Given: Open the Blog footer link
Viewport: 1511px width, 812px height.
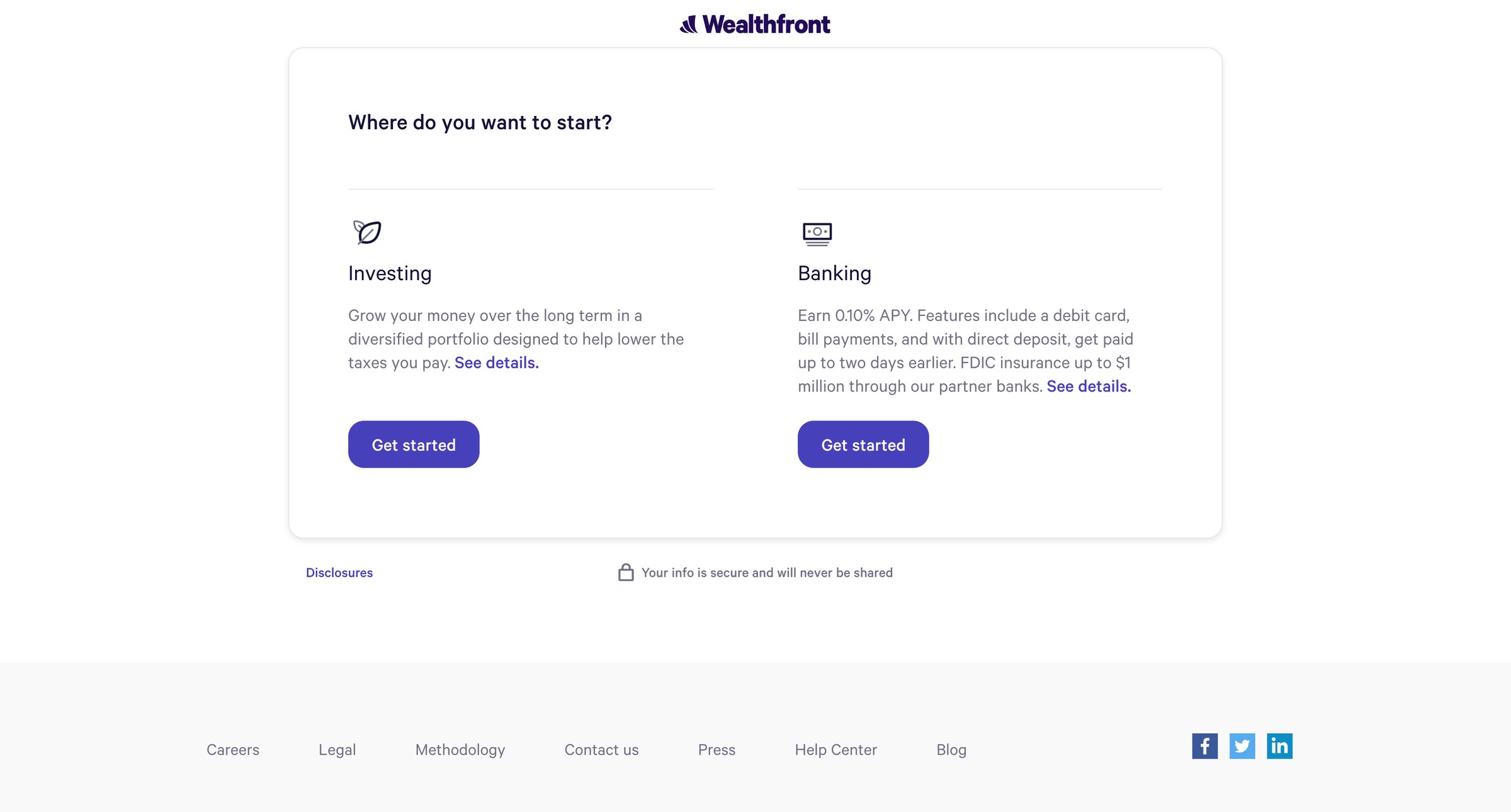Looking at the screenshot, I should pyautogui.click(x=951, y=750).
